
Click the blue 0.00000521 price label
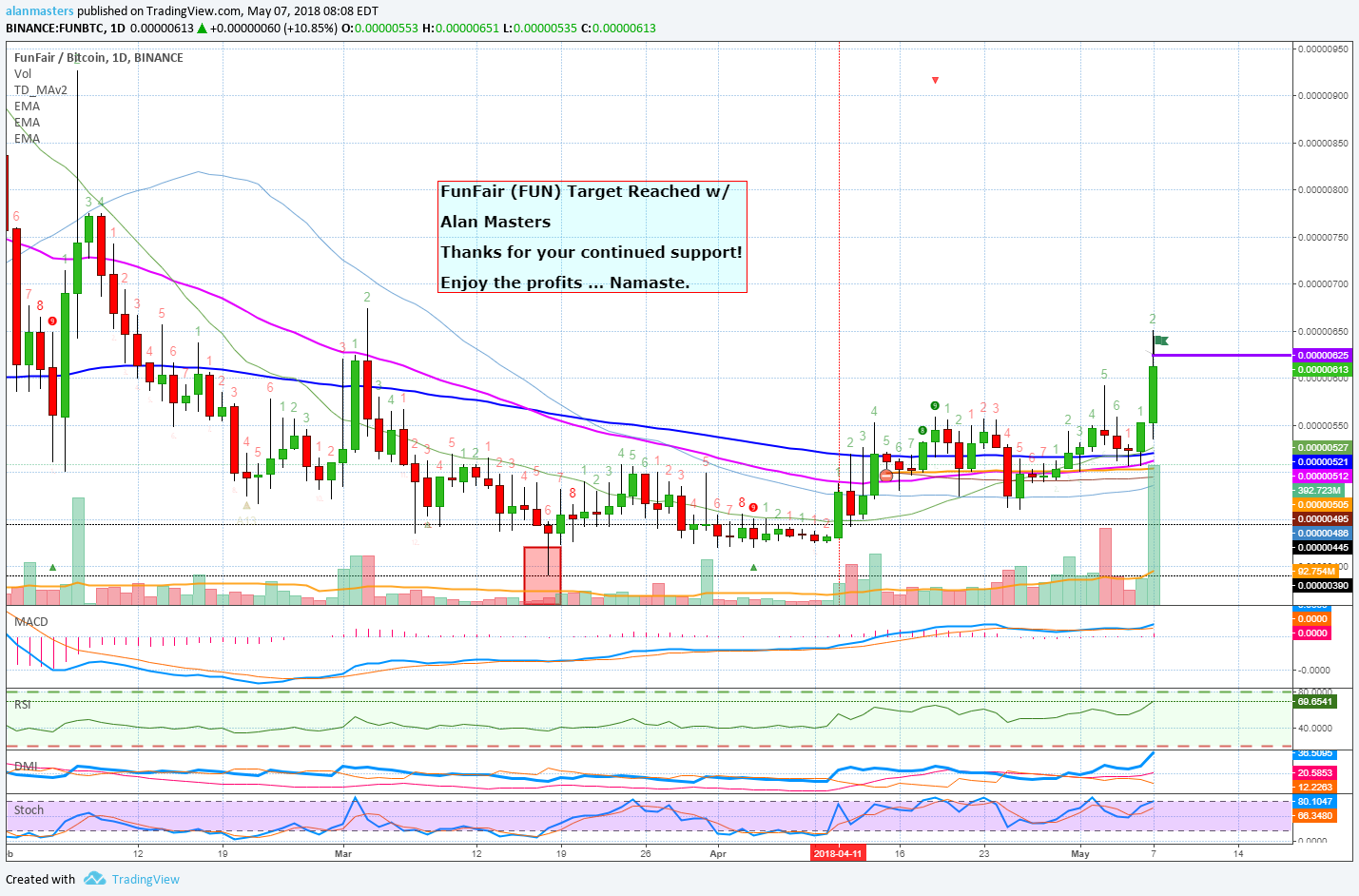point(1323,461)
